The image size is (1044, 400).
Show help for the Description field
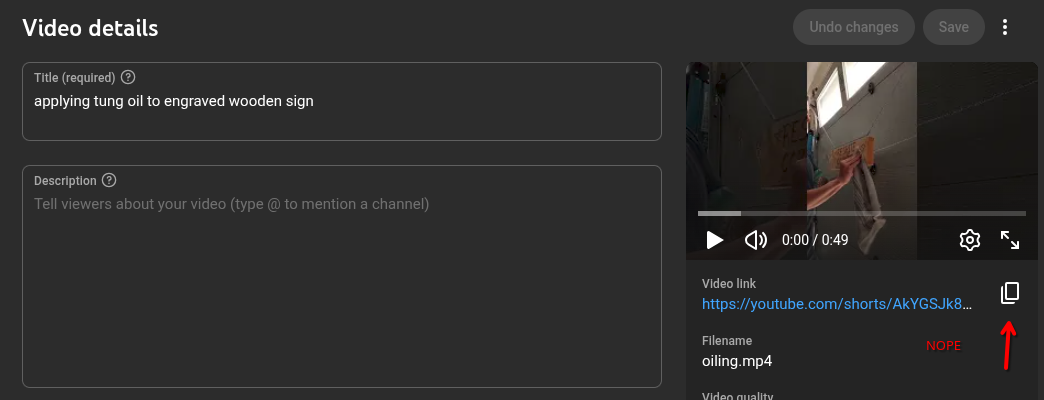(x=109, y=181)
